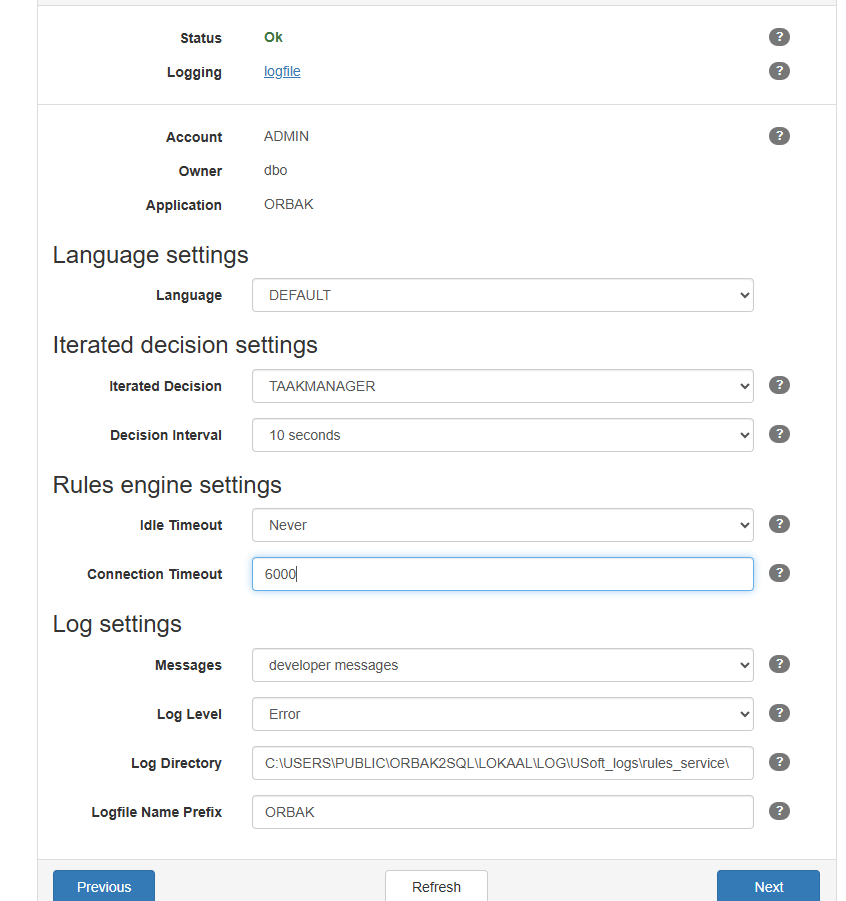Image resolution: width=846 pixels, height=901 pixels.
Task: Click the Rules engine settings heading
Action: coord(167,485)
